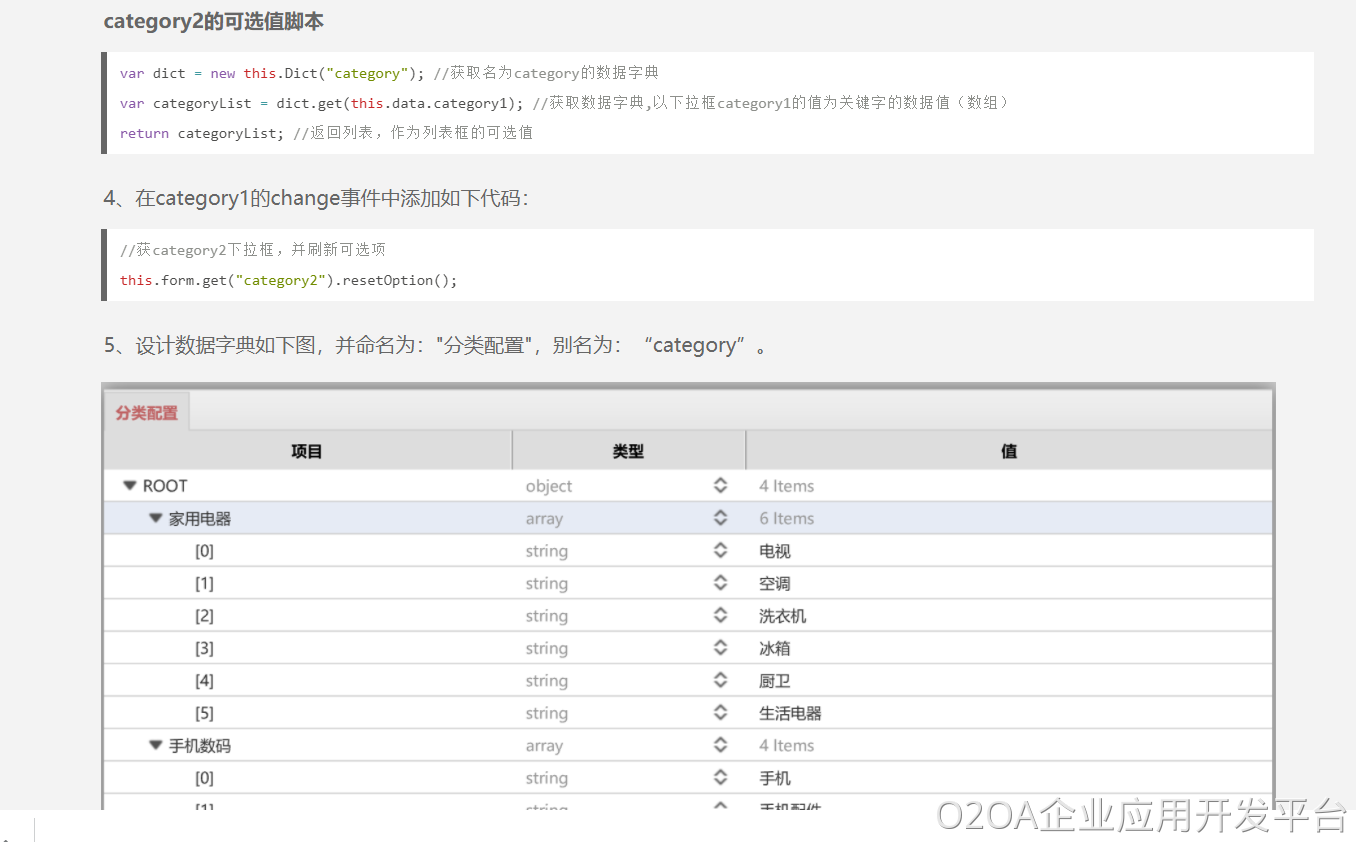Click the resetOption code line

[x=288, y=280]
